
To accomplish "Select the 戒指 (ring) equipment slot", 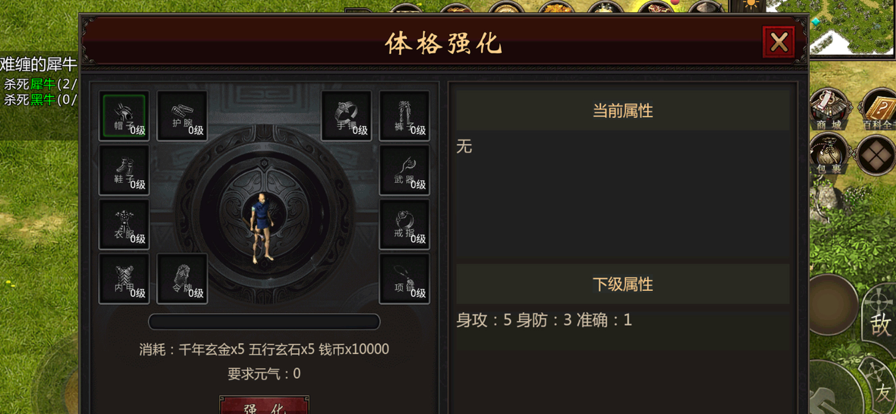I will [x=405, y=224].
